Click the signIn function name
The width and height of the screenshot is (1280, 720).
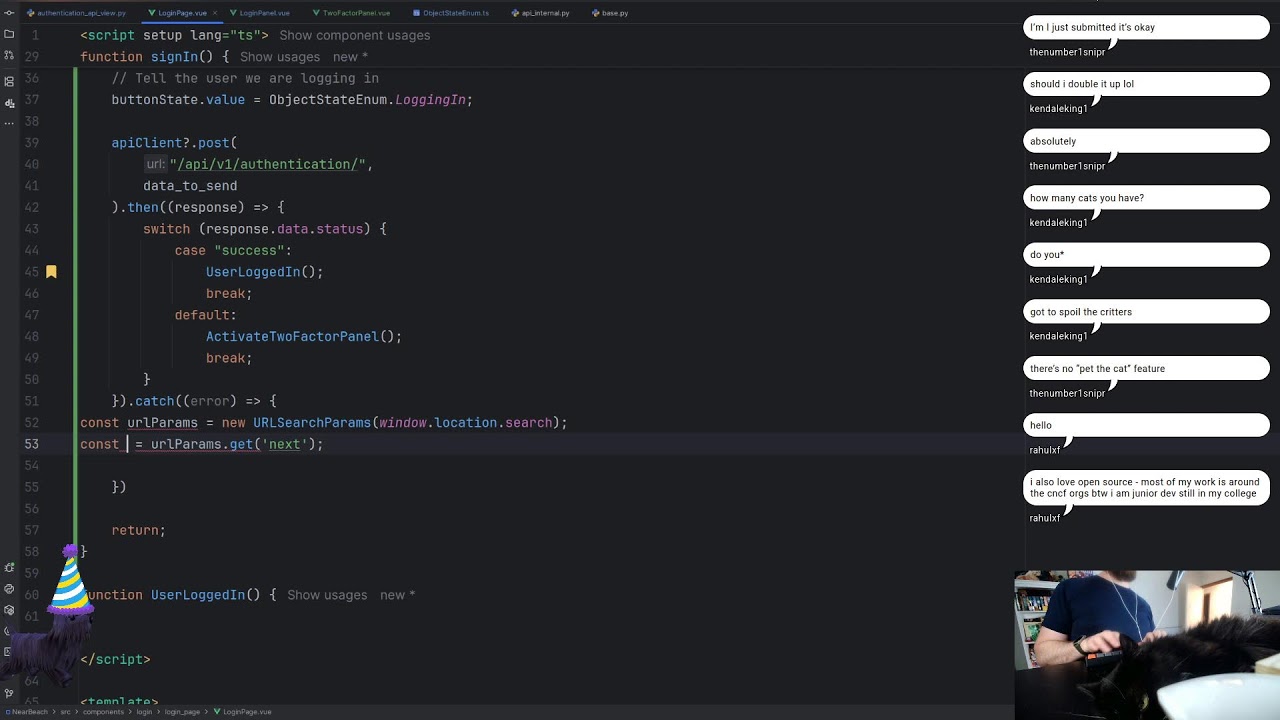174,57
